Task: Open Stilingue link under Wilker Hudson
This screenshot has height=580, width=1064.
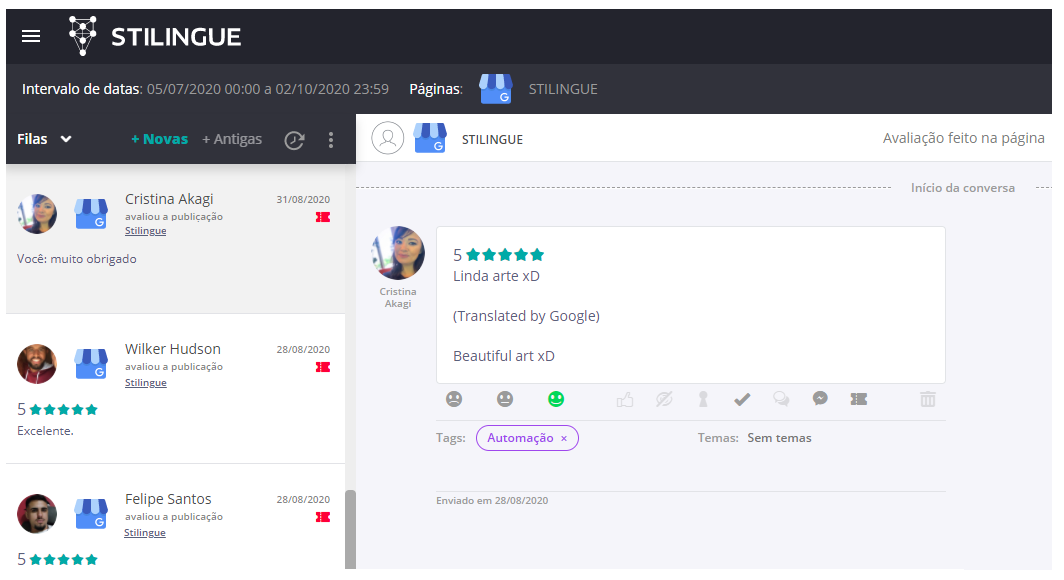Action: 145,383
